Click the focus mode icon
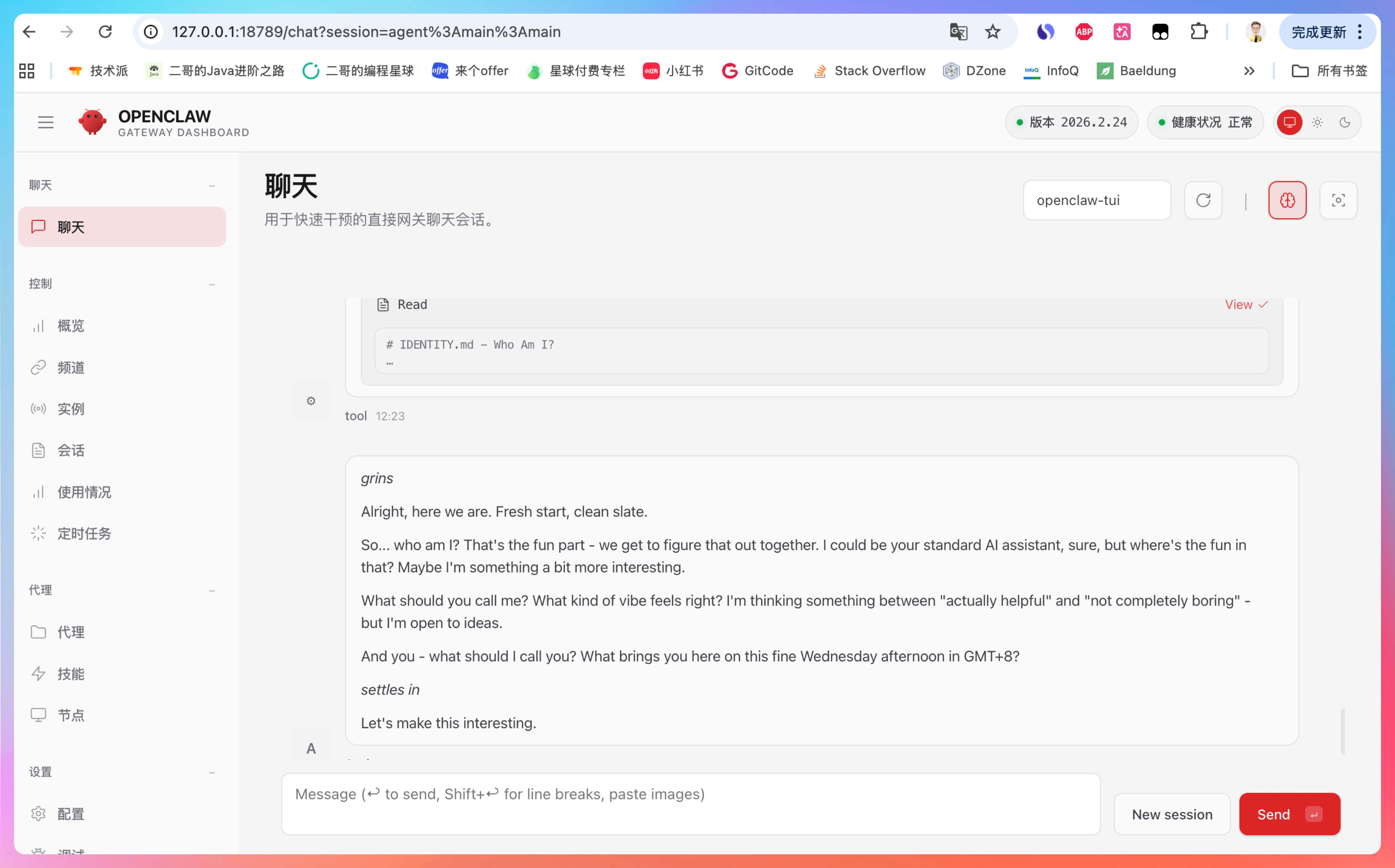This screenshot has height=868, width=1395. coord(1338,200)
